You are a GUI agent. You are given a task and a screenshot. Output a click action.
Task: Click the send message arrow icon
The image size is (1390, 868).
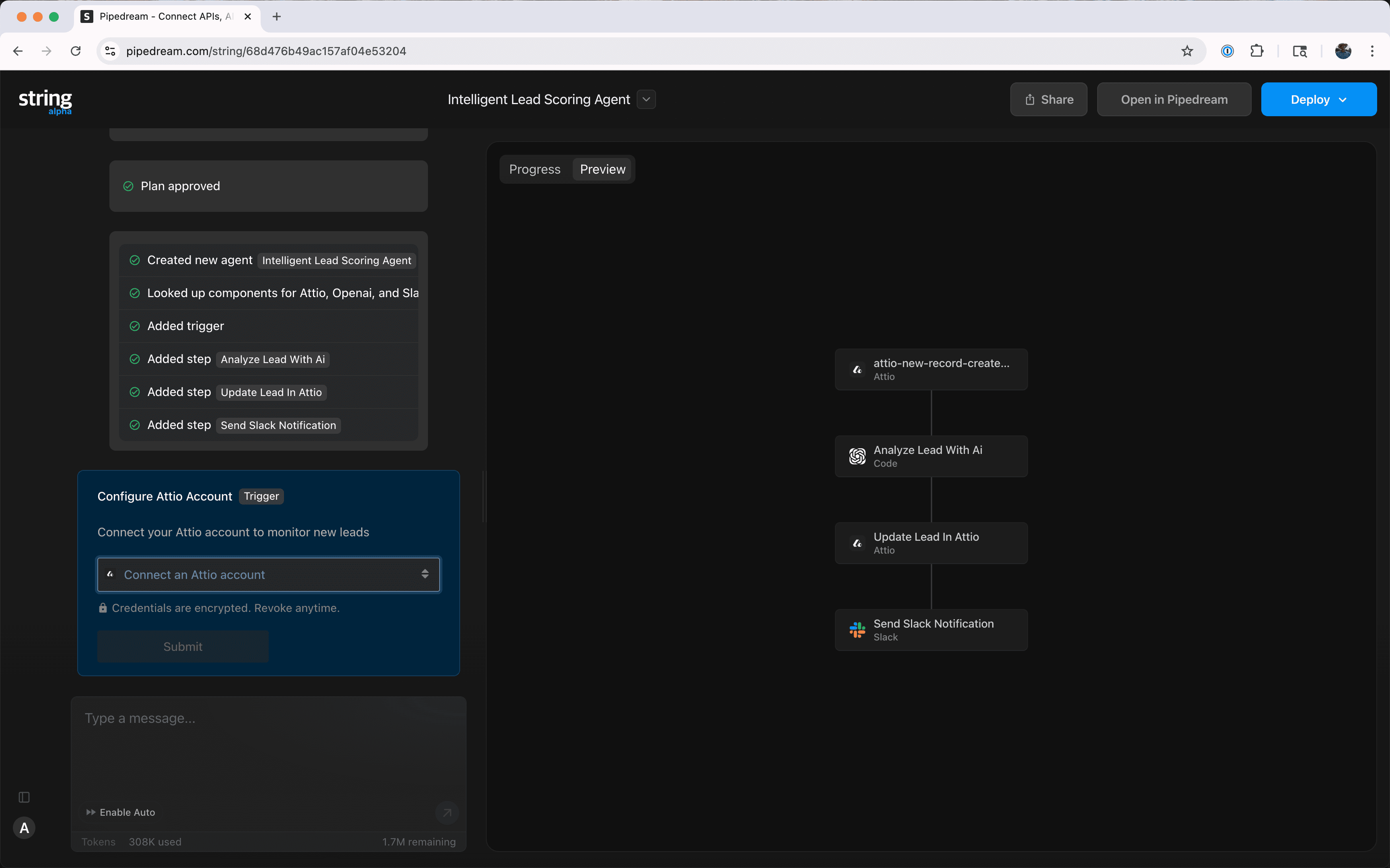point(447,812)
